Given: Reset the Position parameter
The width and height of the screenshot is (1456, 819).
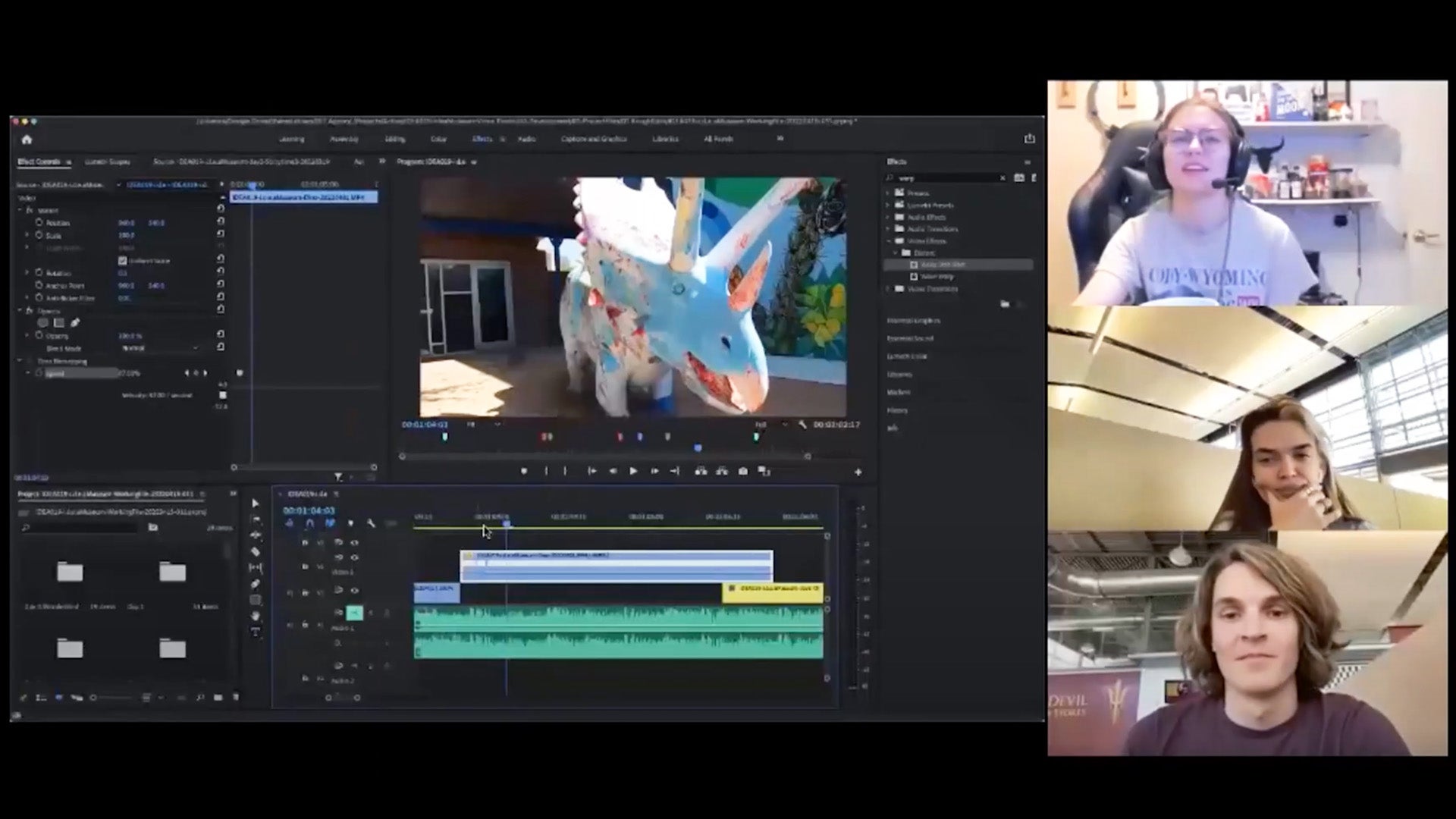Looking at the screenshot, I should click(220, 222).
